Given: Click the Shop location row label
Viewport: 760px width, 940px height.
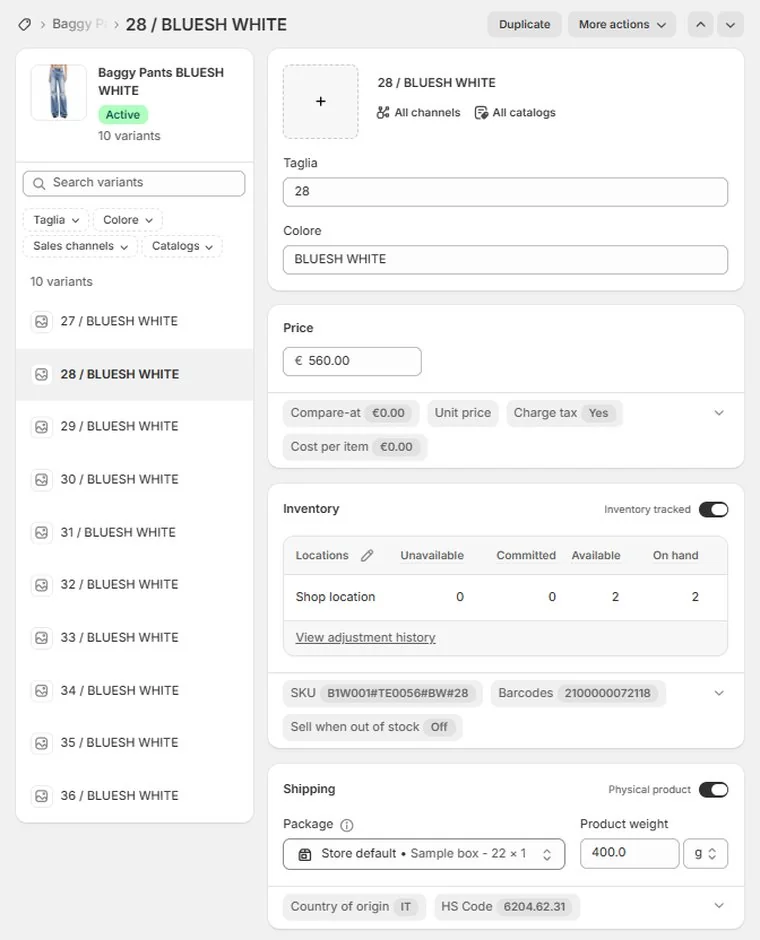Looking at the screenshot, I should (x=335, y=597).
